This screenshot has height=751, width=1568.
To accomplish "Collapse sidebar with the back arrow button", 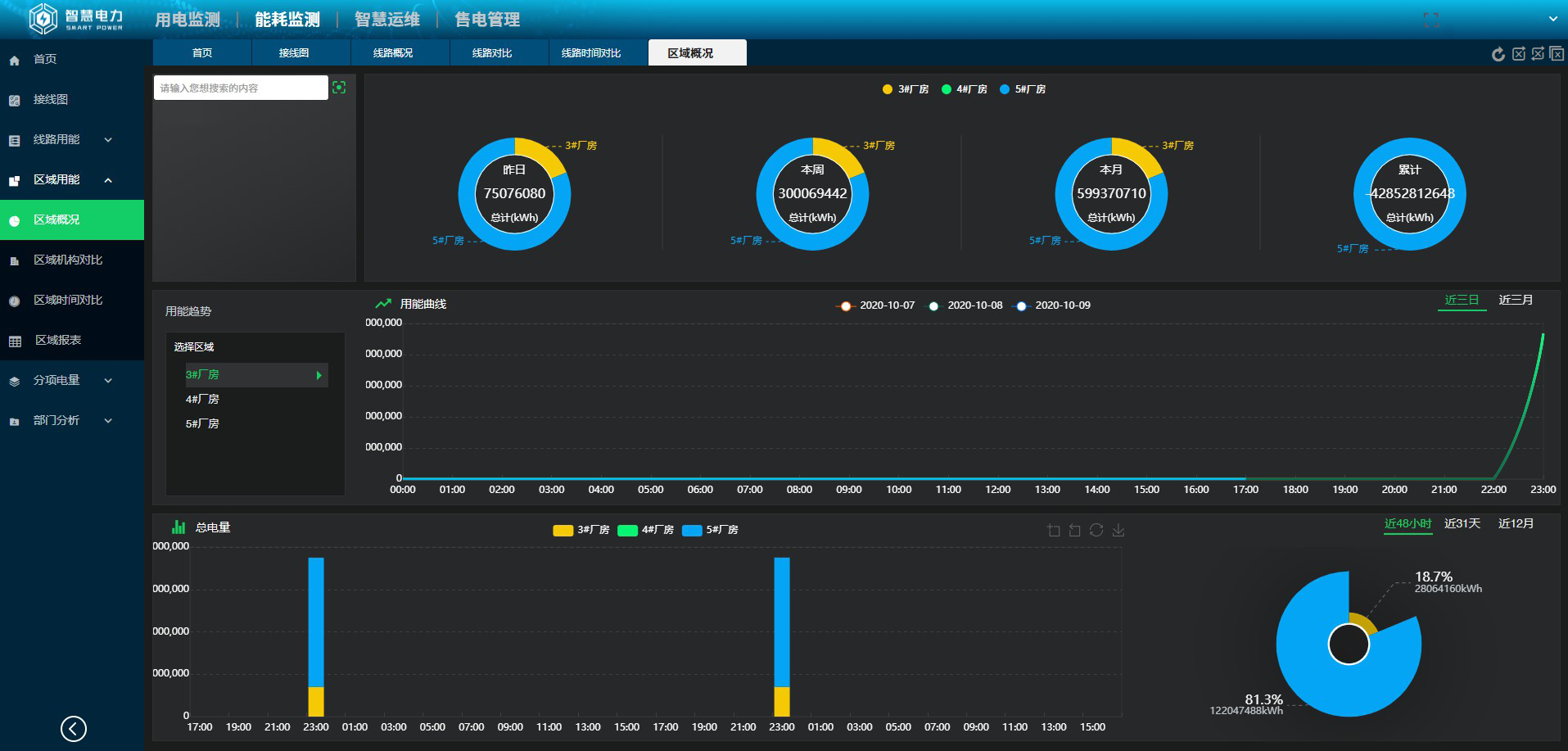I will point(74,728).
